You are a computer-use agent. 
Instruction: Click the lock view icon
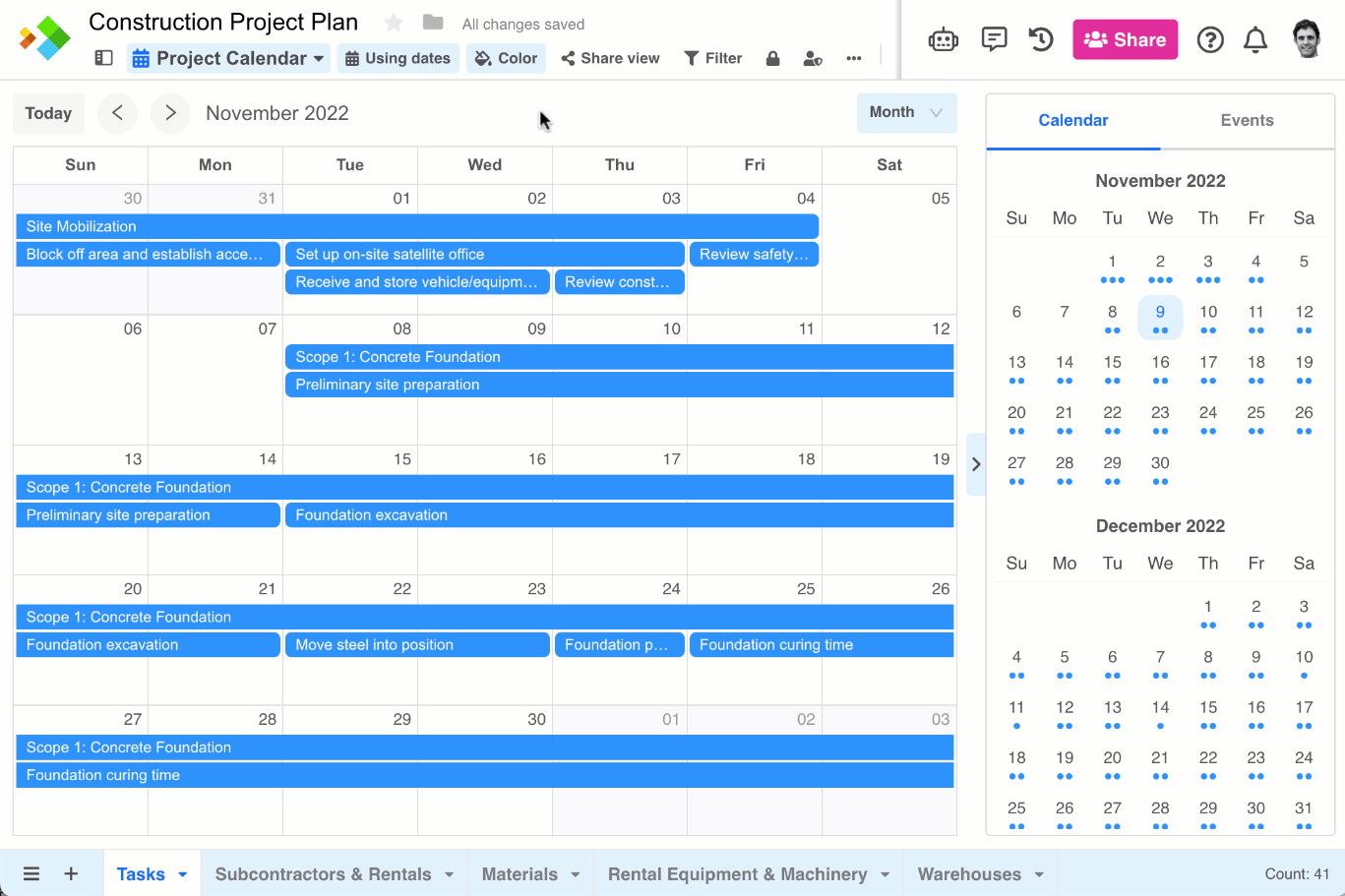(772, 59)
